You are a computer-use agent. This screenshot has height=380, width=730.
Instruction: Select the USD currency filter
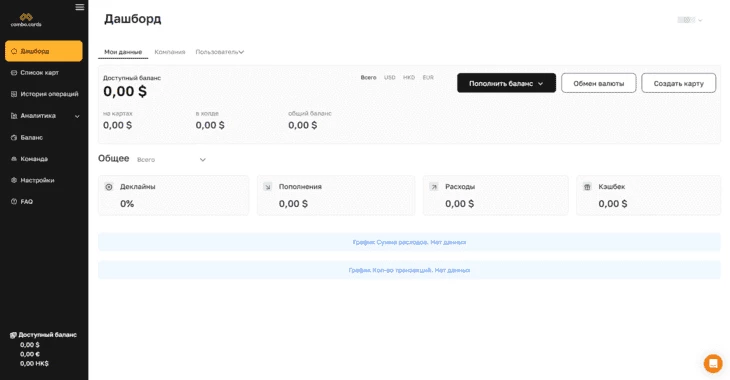click(x=390, y=78)
